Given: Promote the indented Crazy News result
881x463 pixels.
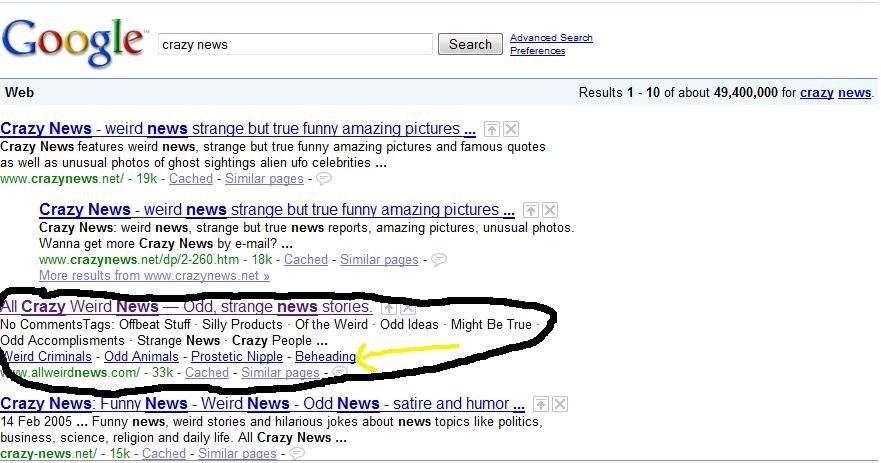Looking at the screenshot, I should (x=530, y=210).
